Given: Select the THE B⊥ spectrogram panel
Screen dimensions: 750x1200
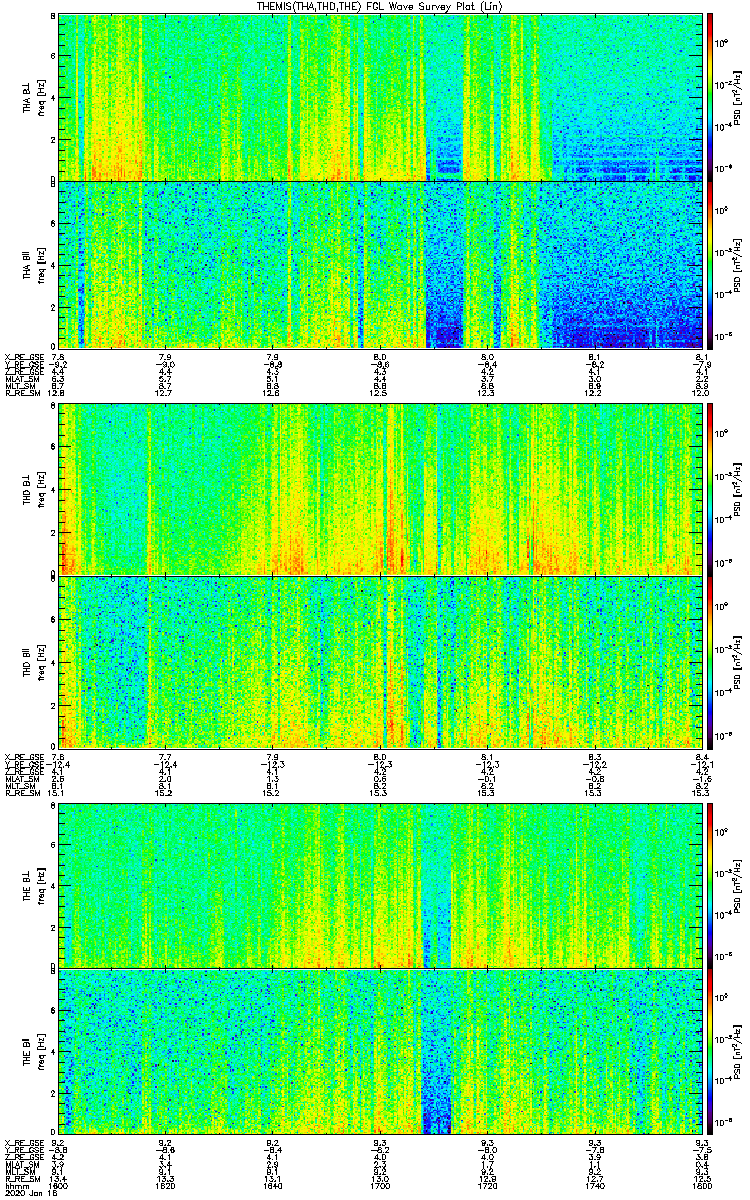Looking at the screenshot, I should coord(380,885).
